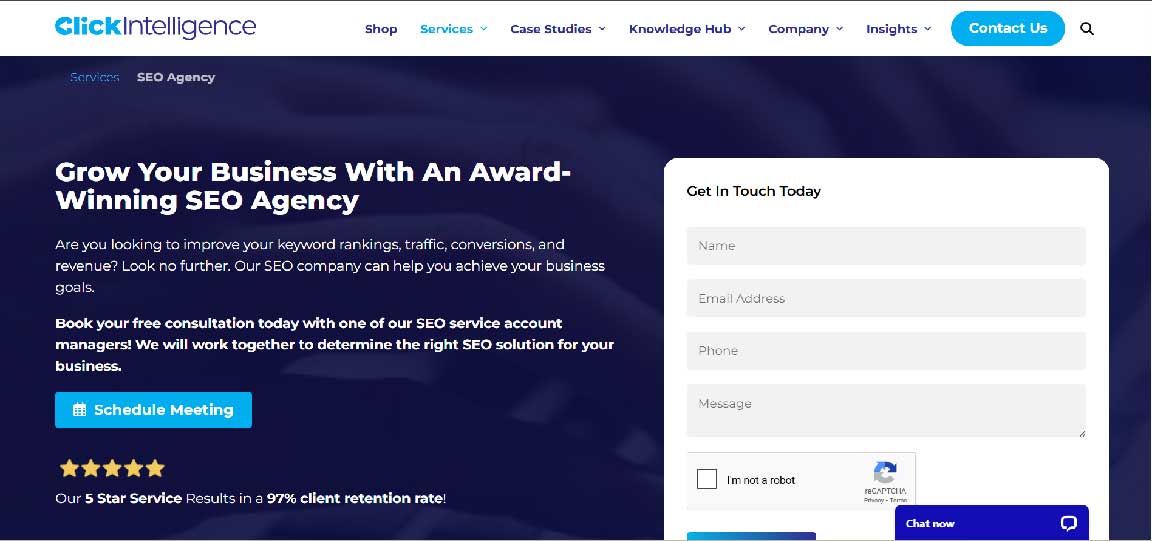Expand the Case Studies dropdown
1152x541 pixels.
coord(557,29)
